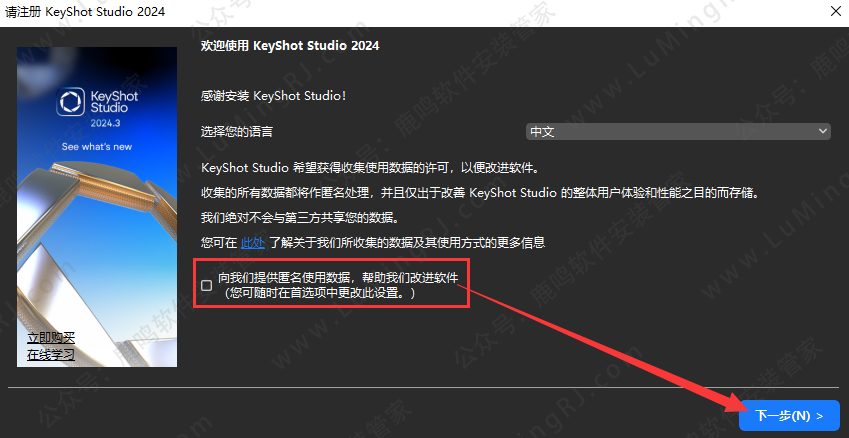
Task: Open the 中文 language combo box
Action: click(x=678, y=132)
